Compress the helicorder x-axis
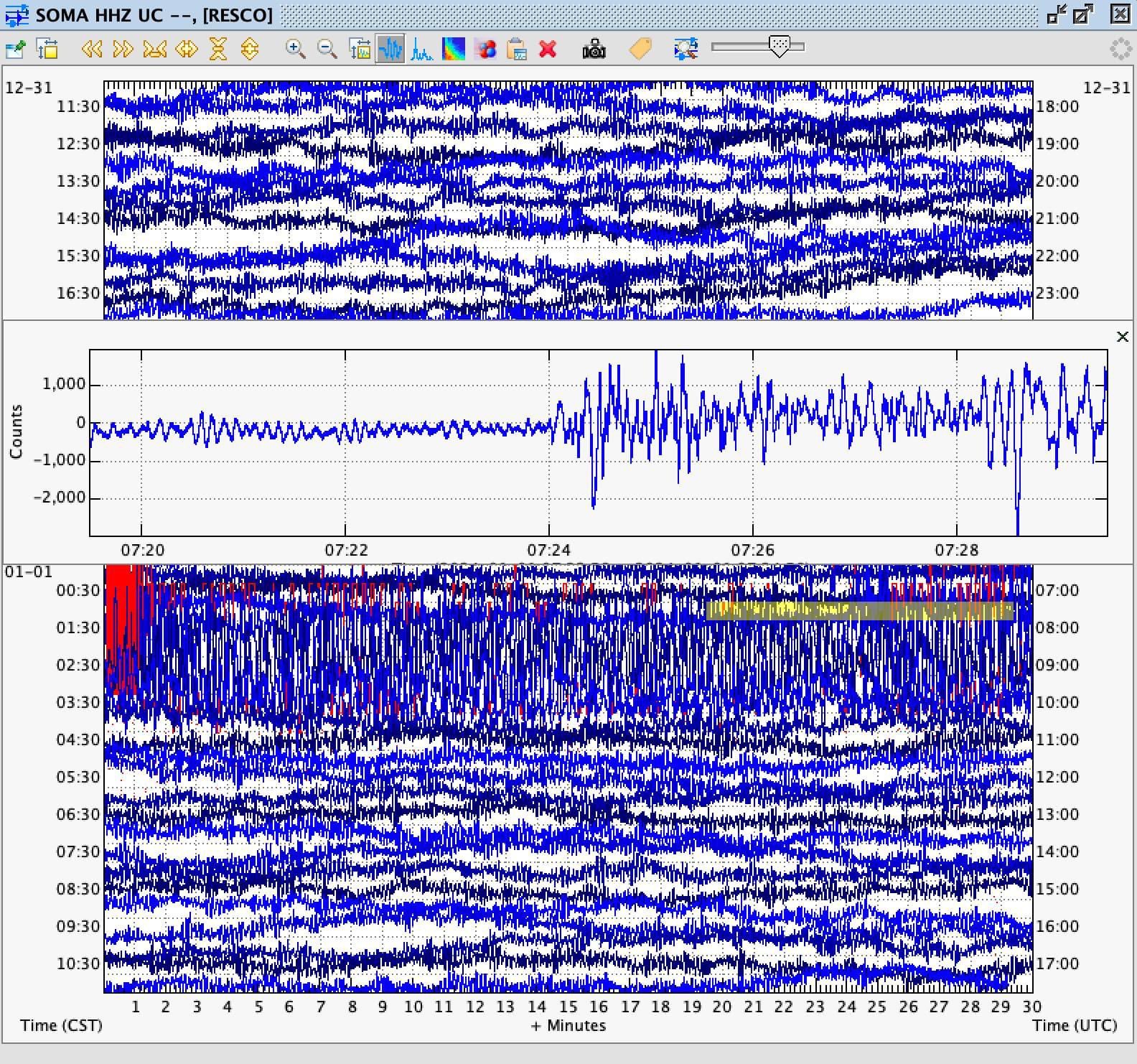Viewport: 1137px width, 1064px height. [x=154, y=49]
